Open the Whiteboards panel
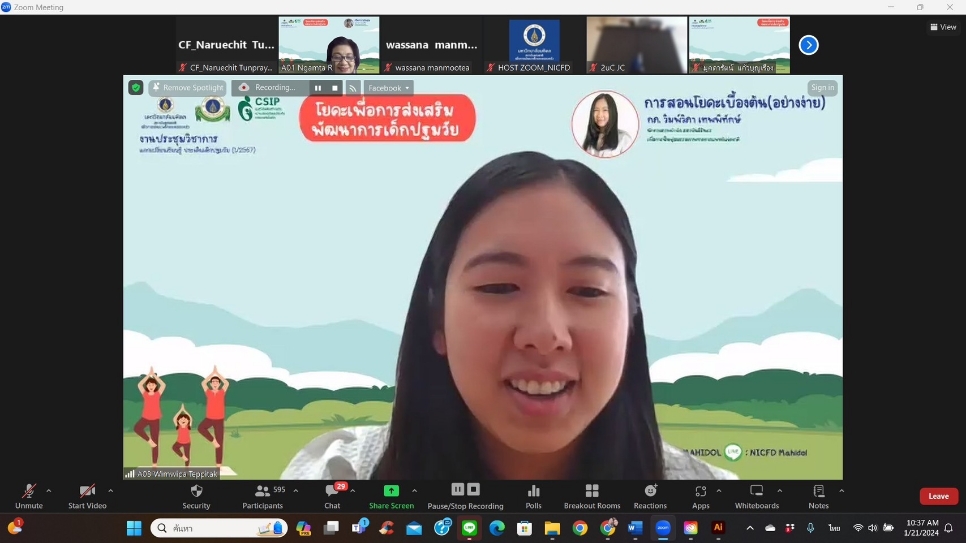Viewport: 966px width, 543px height. pyautogui.click(x=756, y=495)
